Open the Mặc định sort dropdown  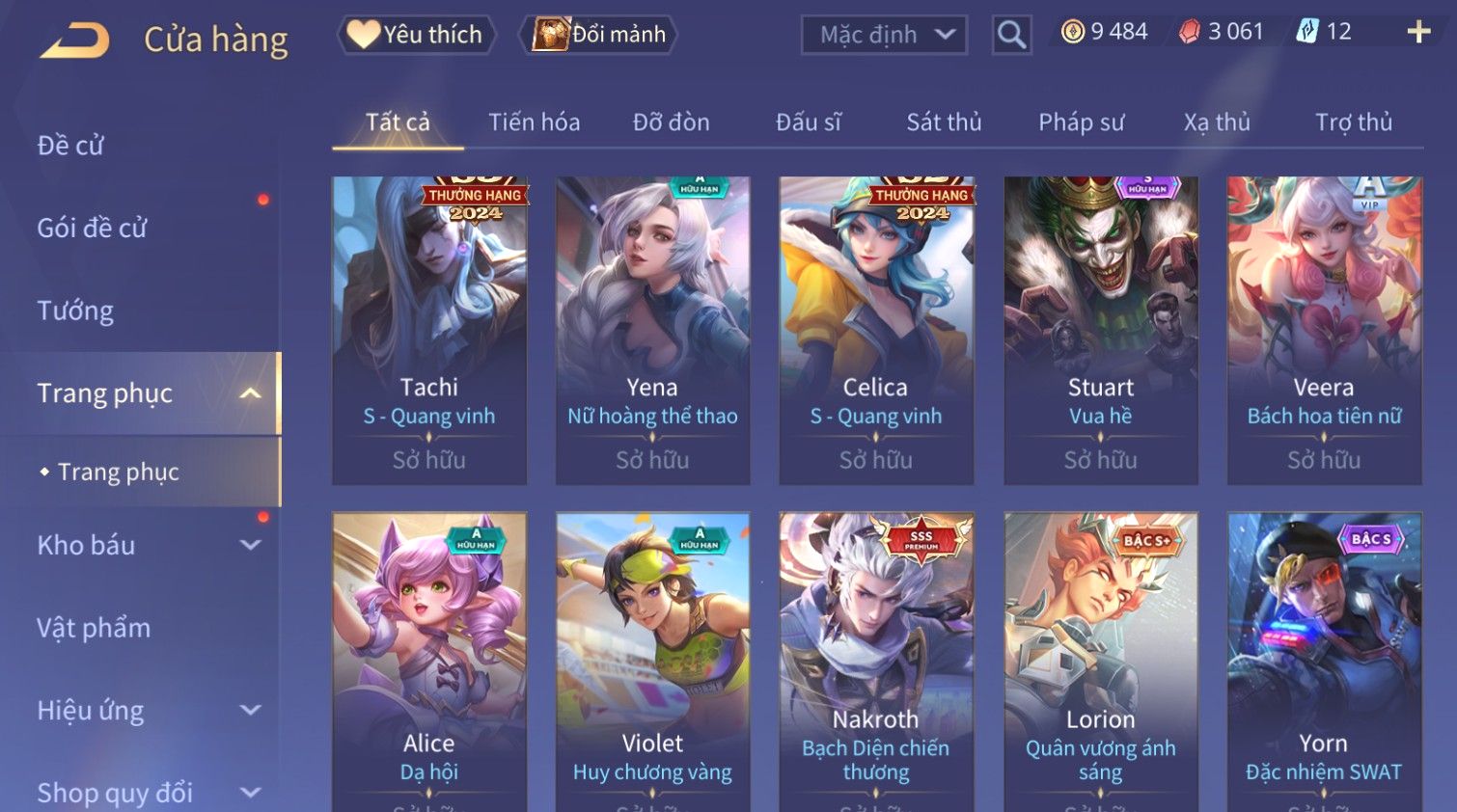pos(884,35)
